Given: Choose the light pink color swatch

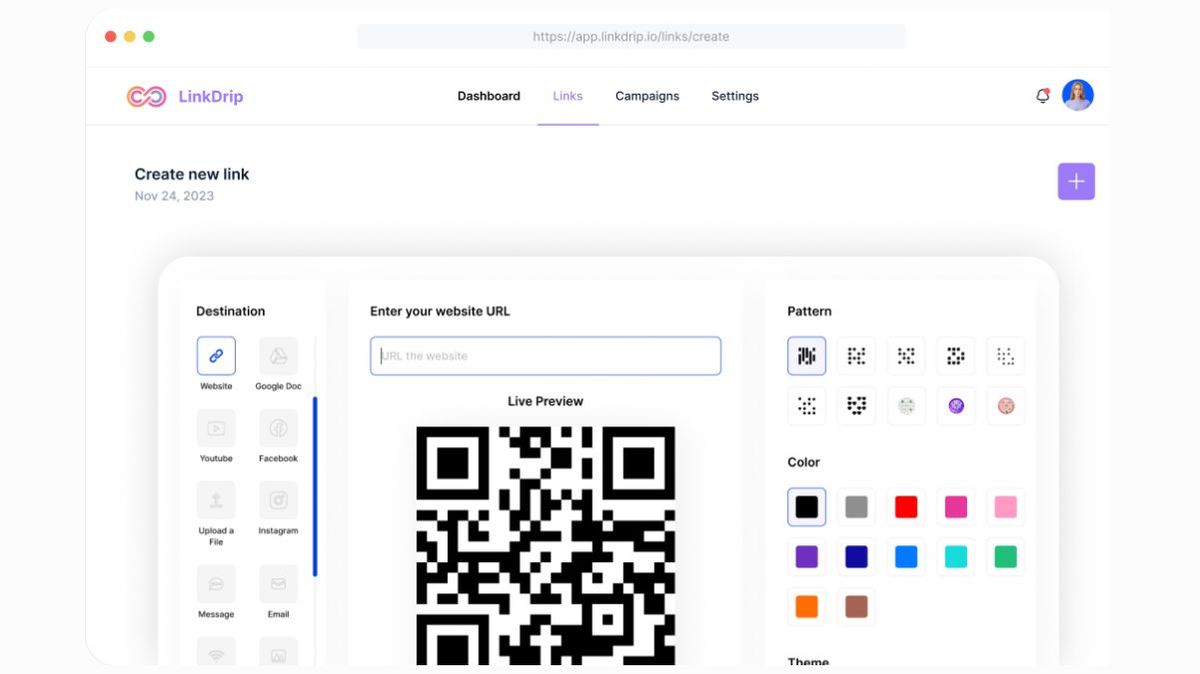Looking at the screenshot, I should point(1006,507).
